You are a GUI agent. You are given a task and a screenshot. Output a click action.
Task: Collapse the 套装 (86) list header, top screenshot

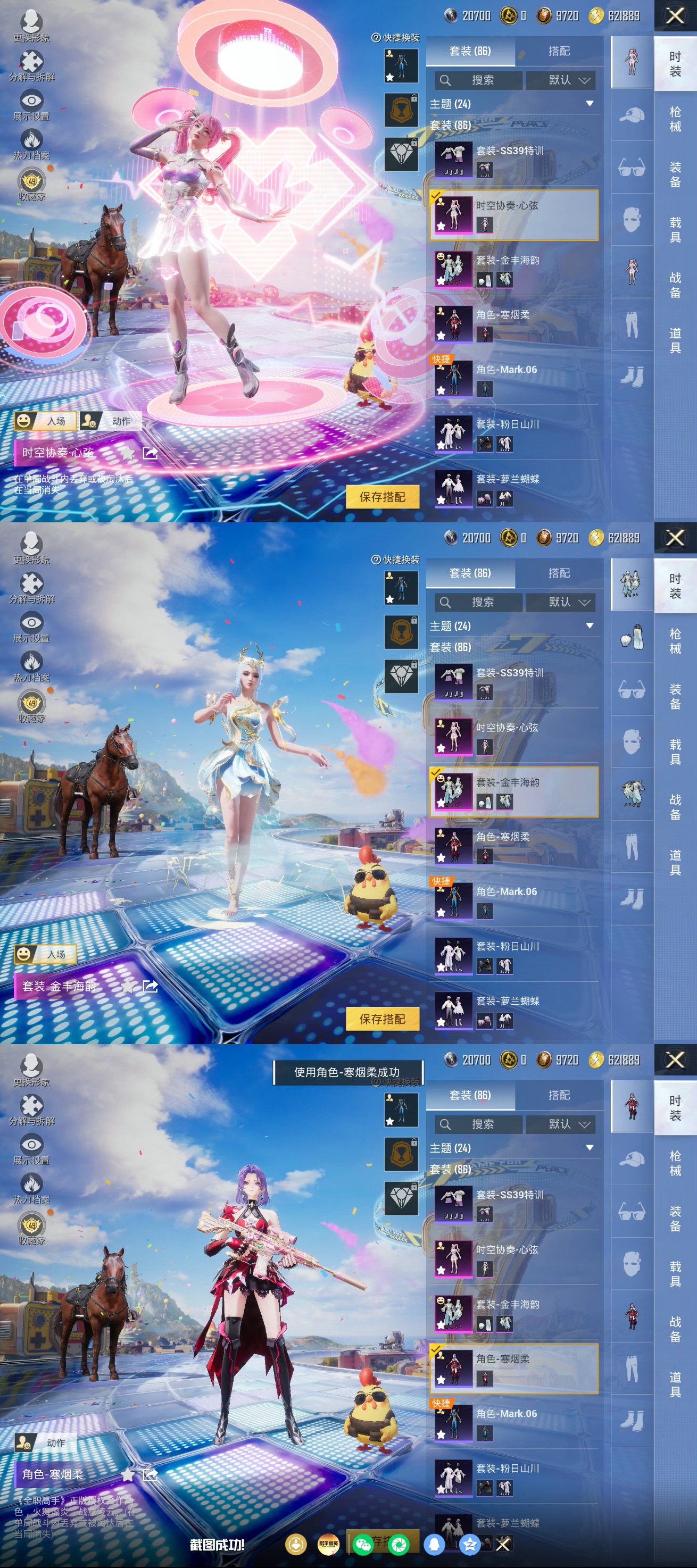(x=451, y=126)
